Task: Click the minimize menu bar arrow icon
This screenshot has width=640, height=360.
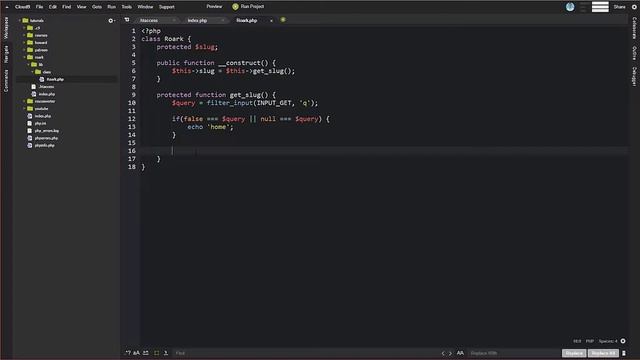Action: coord(7,7)
